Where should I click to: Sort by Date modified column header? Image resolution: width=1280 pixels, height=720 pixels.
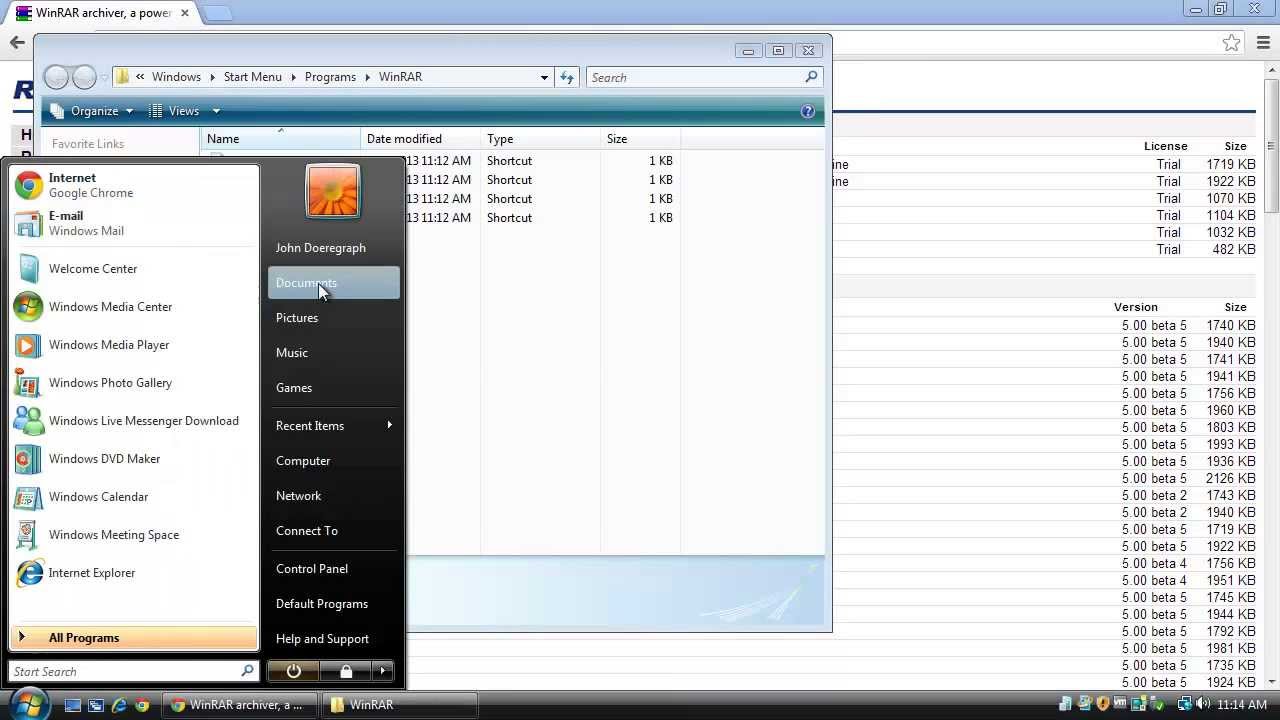(420, 139)
